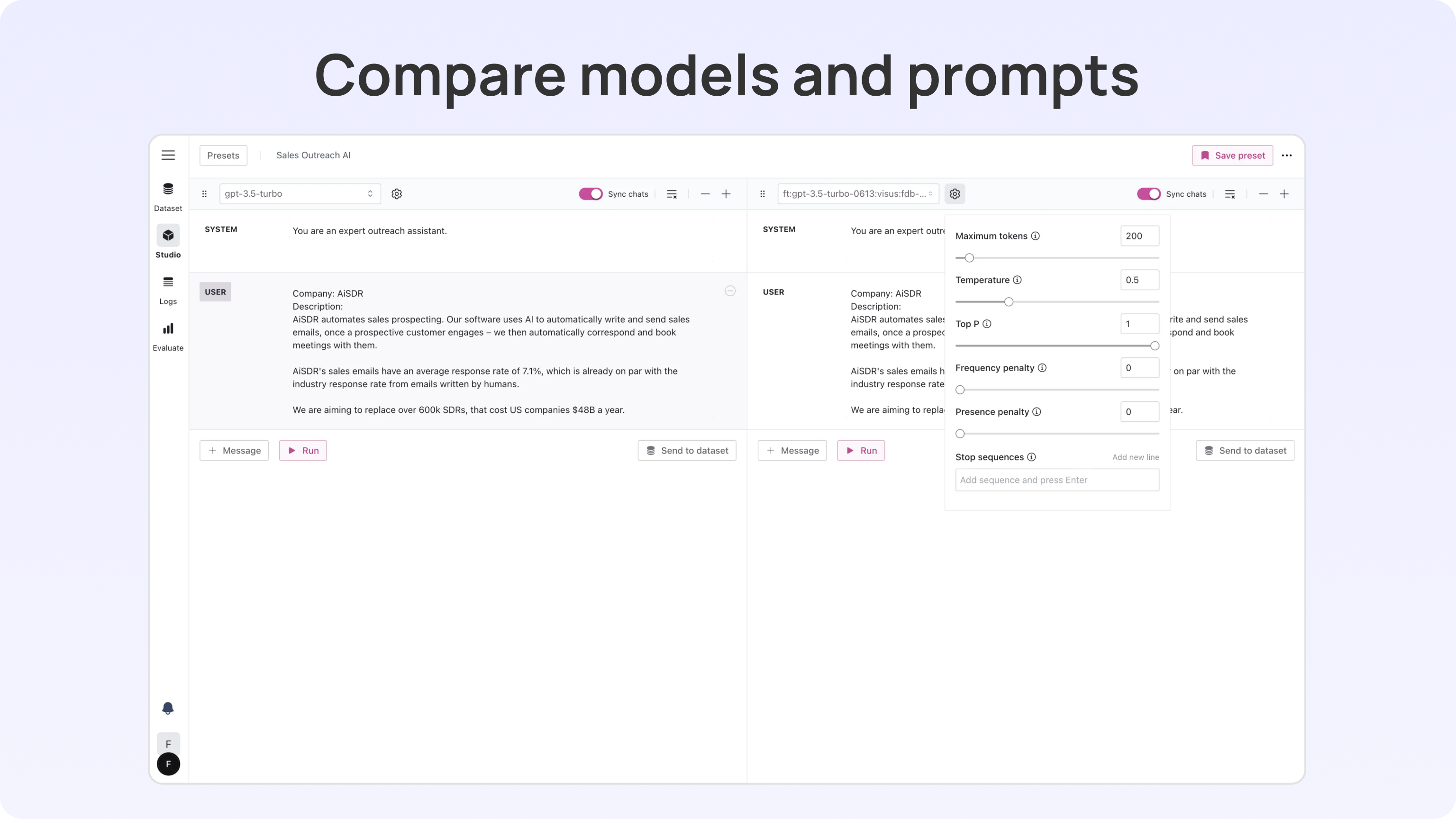This screenshot has height=819, width=1456.
Task: Open settings gear for gpt-3.5-turbo panel
Action: pos(397,194)
